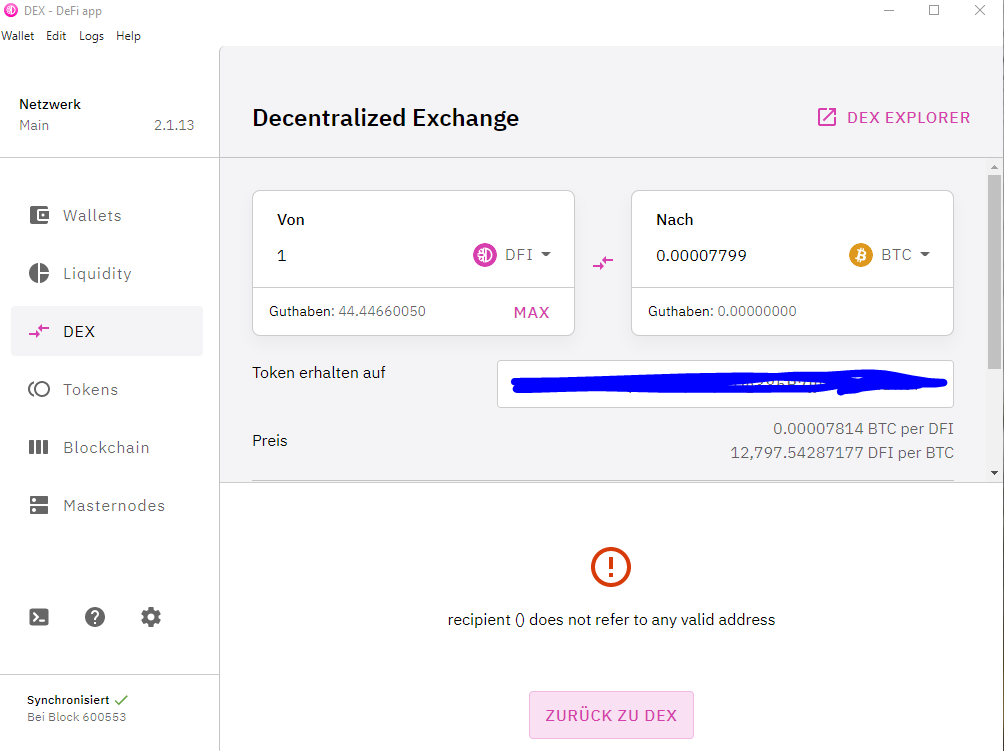Go to the Liquidity page icon

click(x=39, y=273)
